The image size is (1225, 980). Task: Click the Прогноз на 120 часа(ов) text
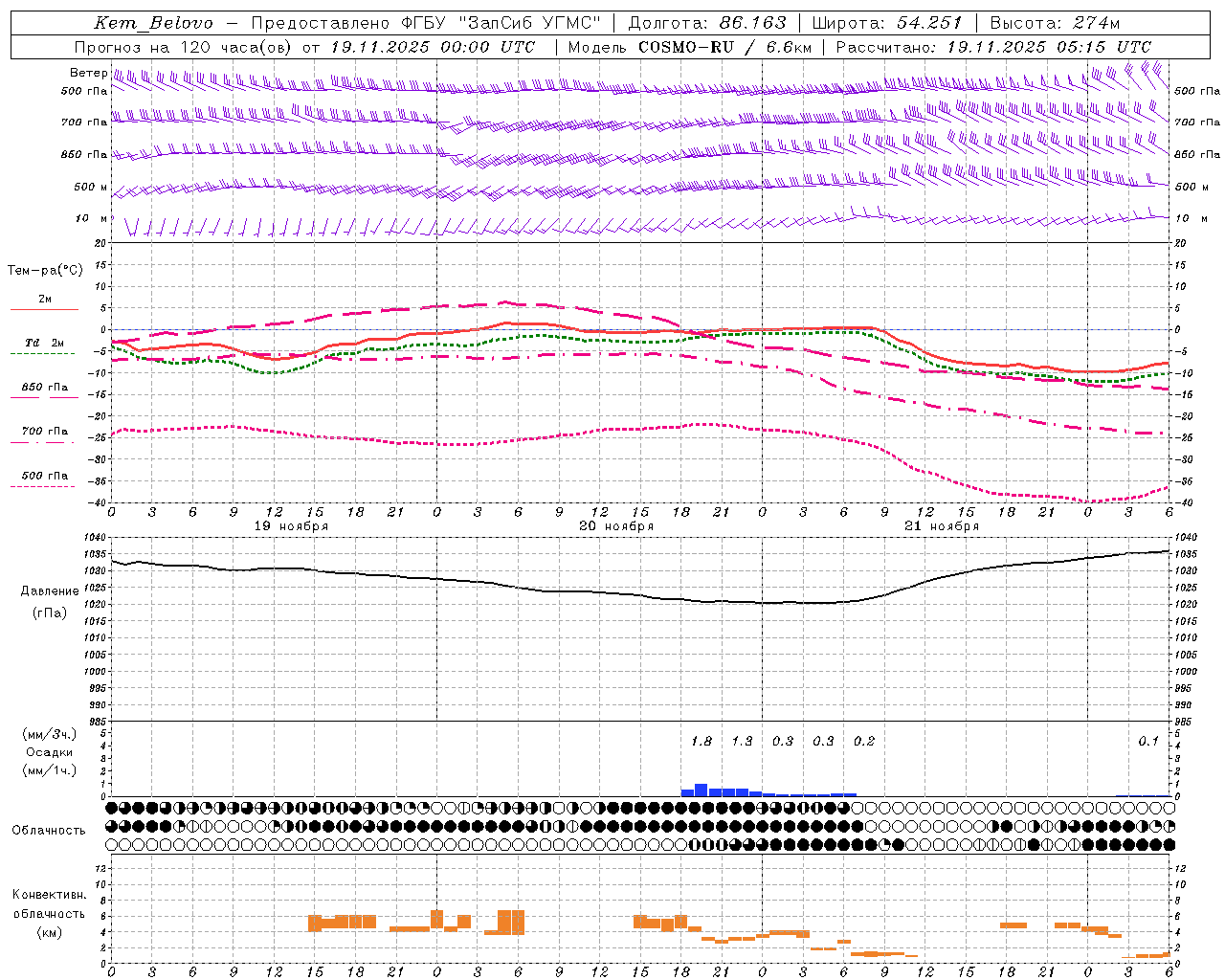[x=184, y=47]
